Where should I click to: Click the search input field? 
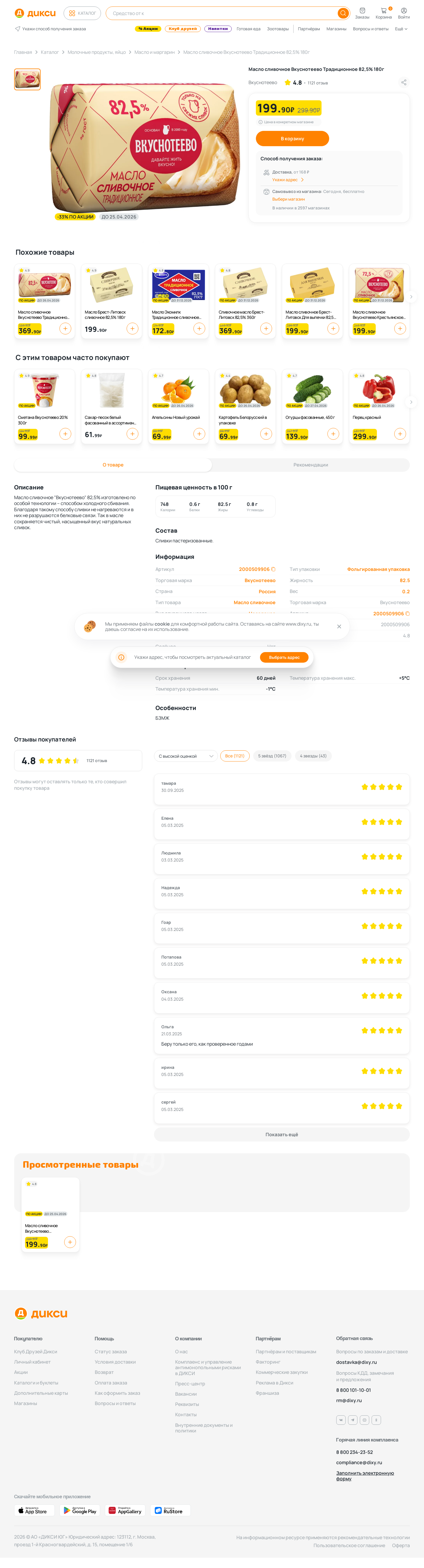point(221,13)
